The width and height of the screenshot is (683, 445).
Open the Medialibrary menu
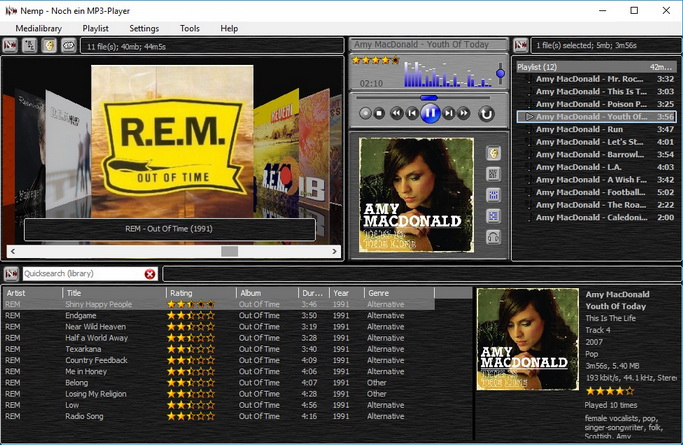tap(39, 28)
